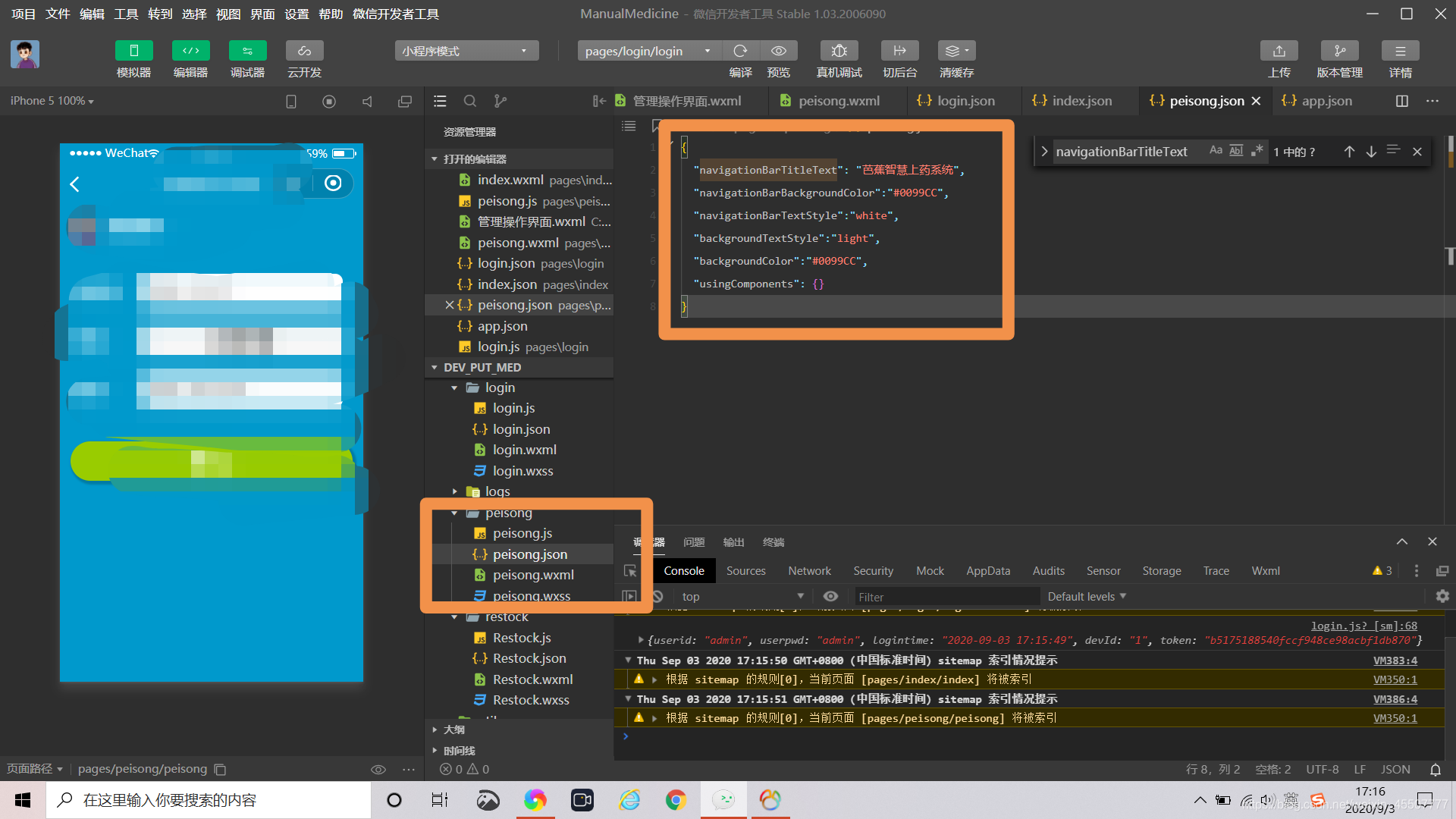Open the 工具 menu
1456x819 pixels.
(126, 14)
